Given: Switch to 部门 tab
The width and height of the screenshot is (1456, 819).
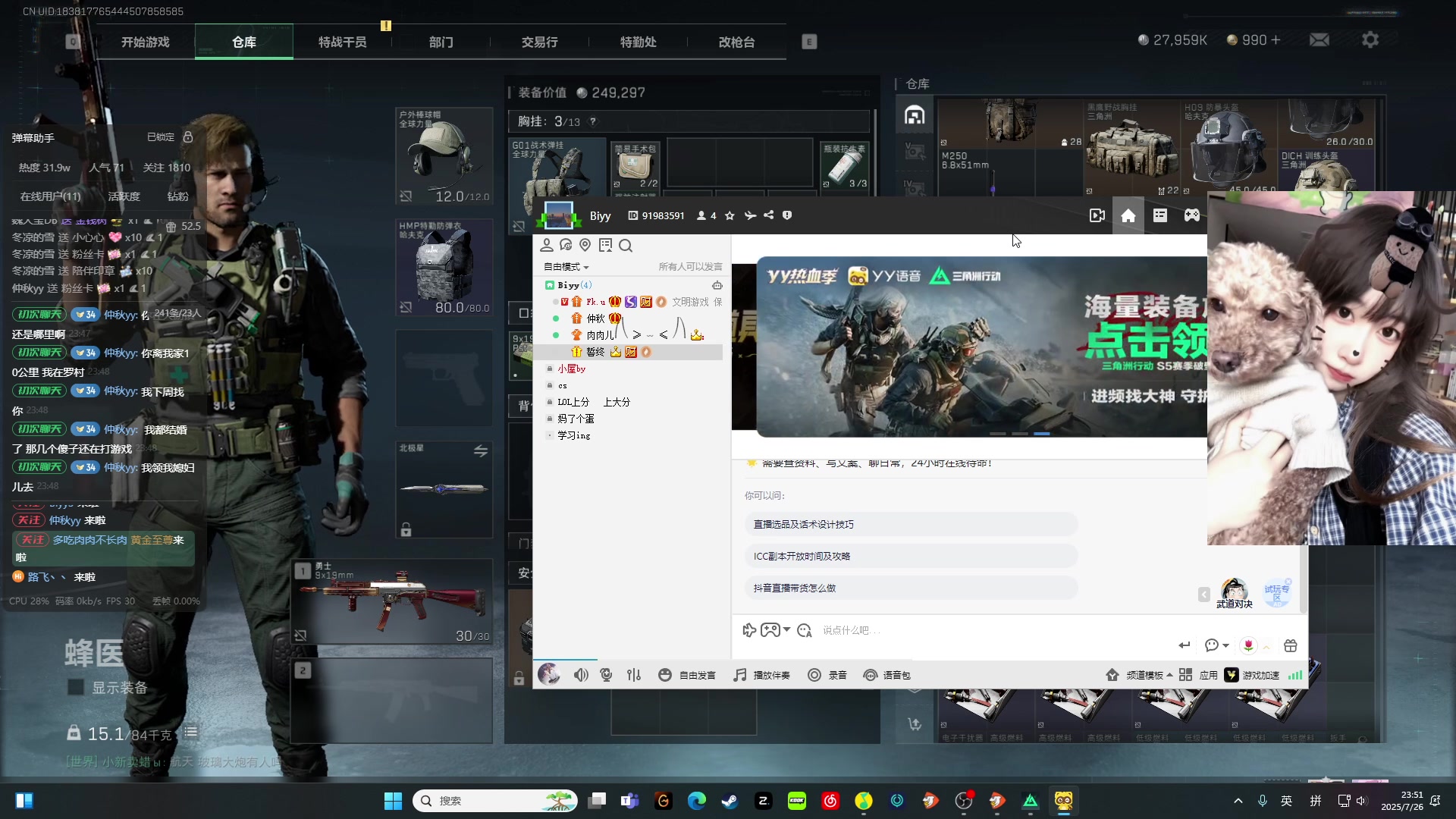Looking at the screenshot, I should coord(441,42).
